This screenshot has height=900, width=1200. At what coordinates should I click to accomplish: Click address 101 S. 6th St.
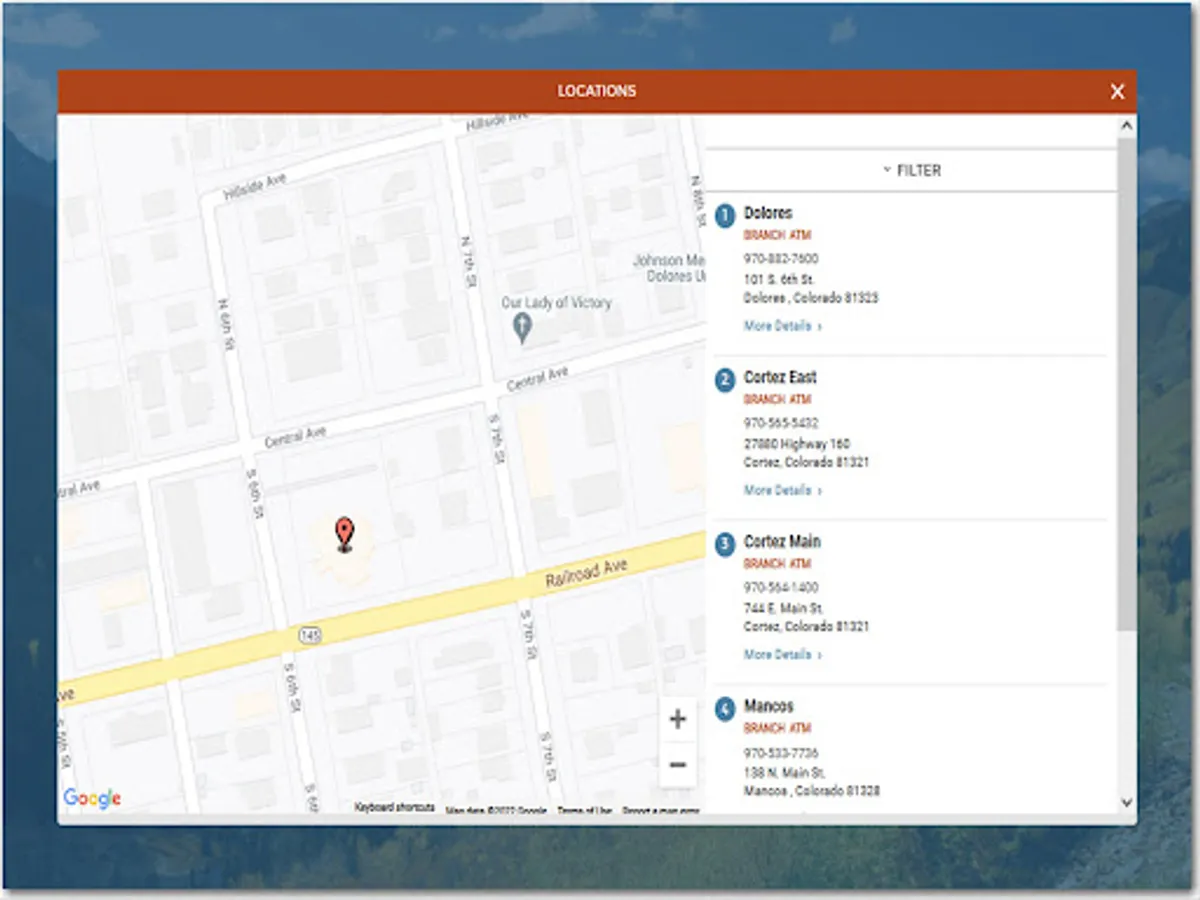[779, 279]
